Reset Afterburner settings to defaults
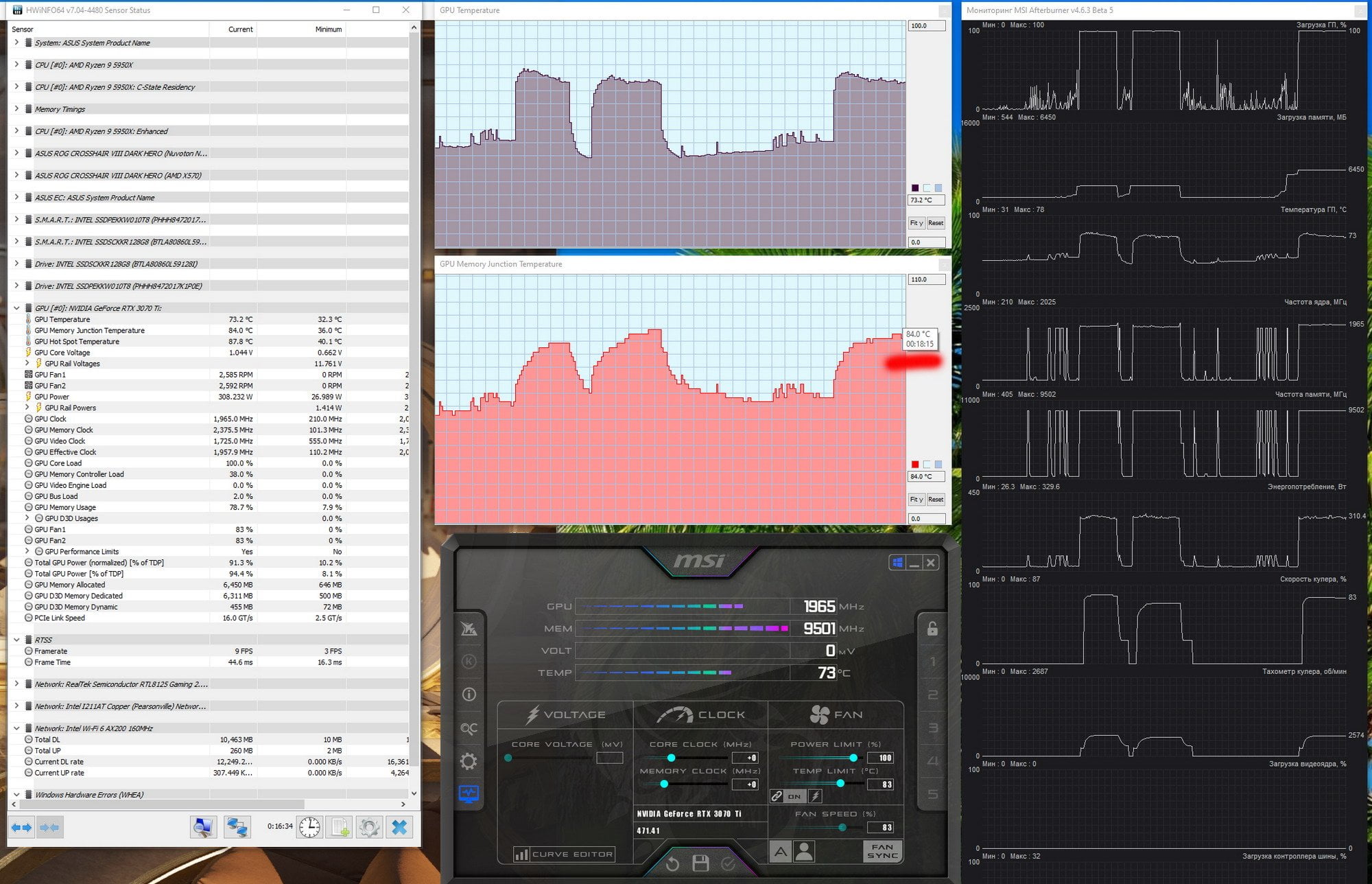 click(x=673, y=863)
